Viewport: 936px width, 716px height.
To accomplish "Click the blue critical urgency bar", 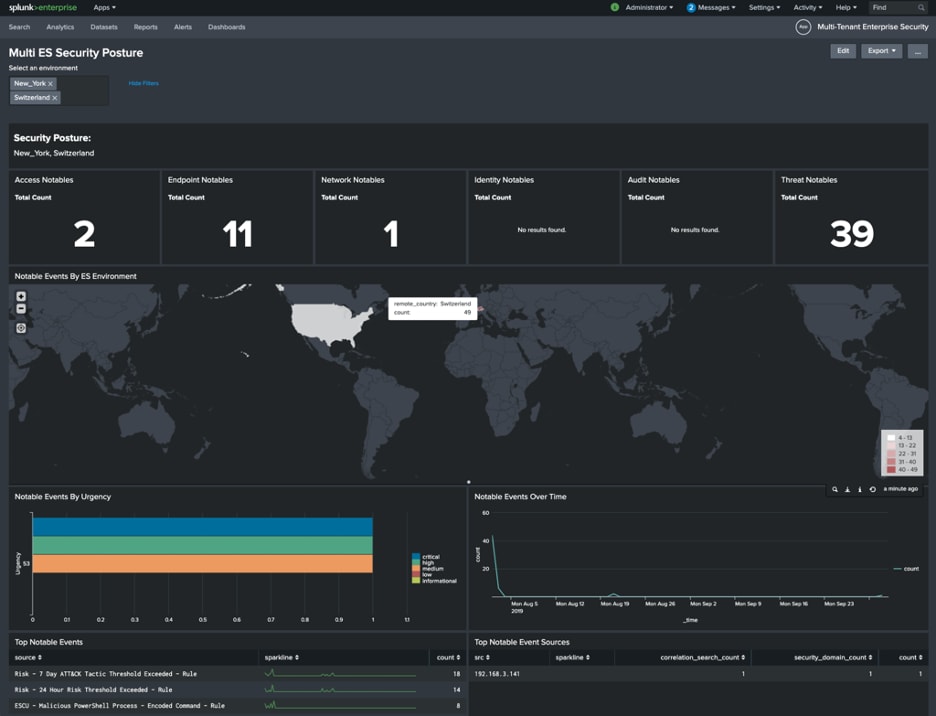I will [202, 527].
